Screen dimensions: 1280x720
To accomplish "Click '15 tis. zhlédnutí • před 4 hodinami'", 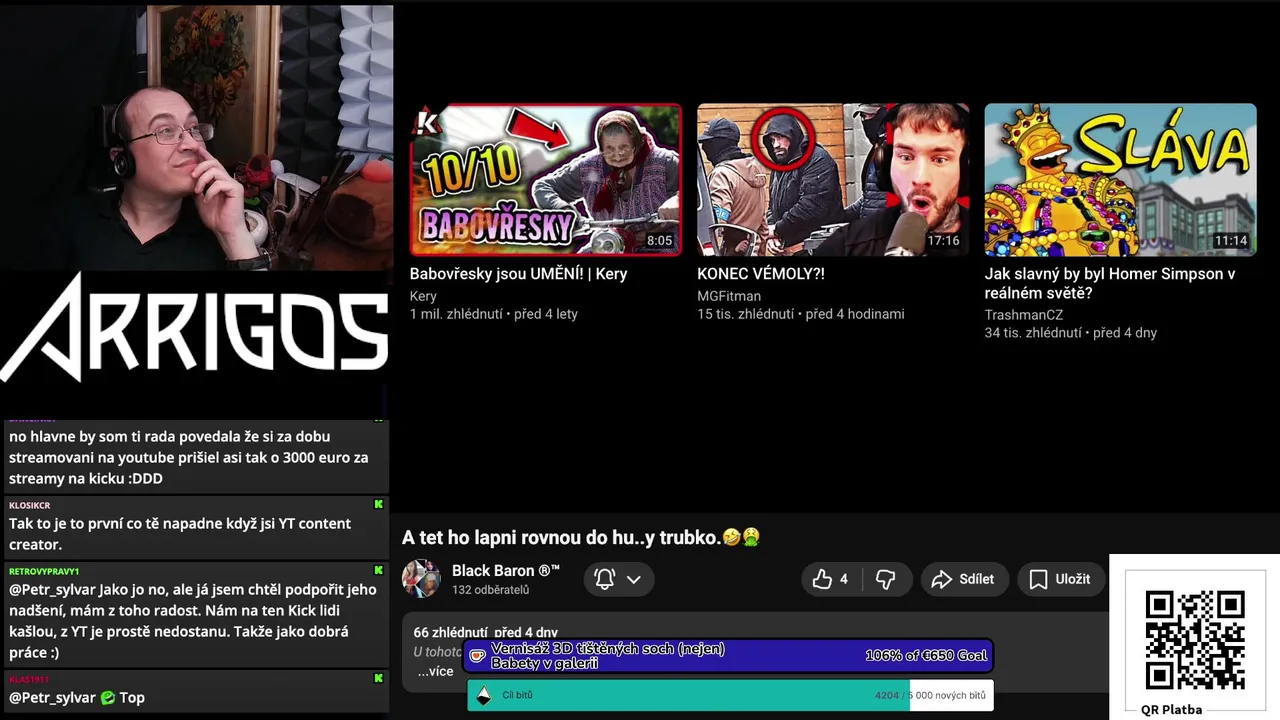I will click(801, 314).
